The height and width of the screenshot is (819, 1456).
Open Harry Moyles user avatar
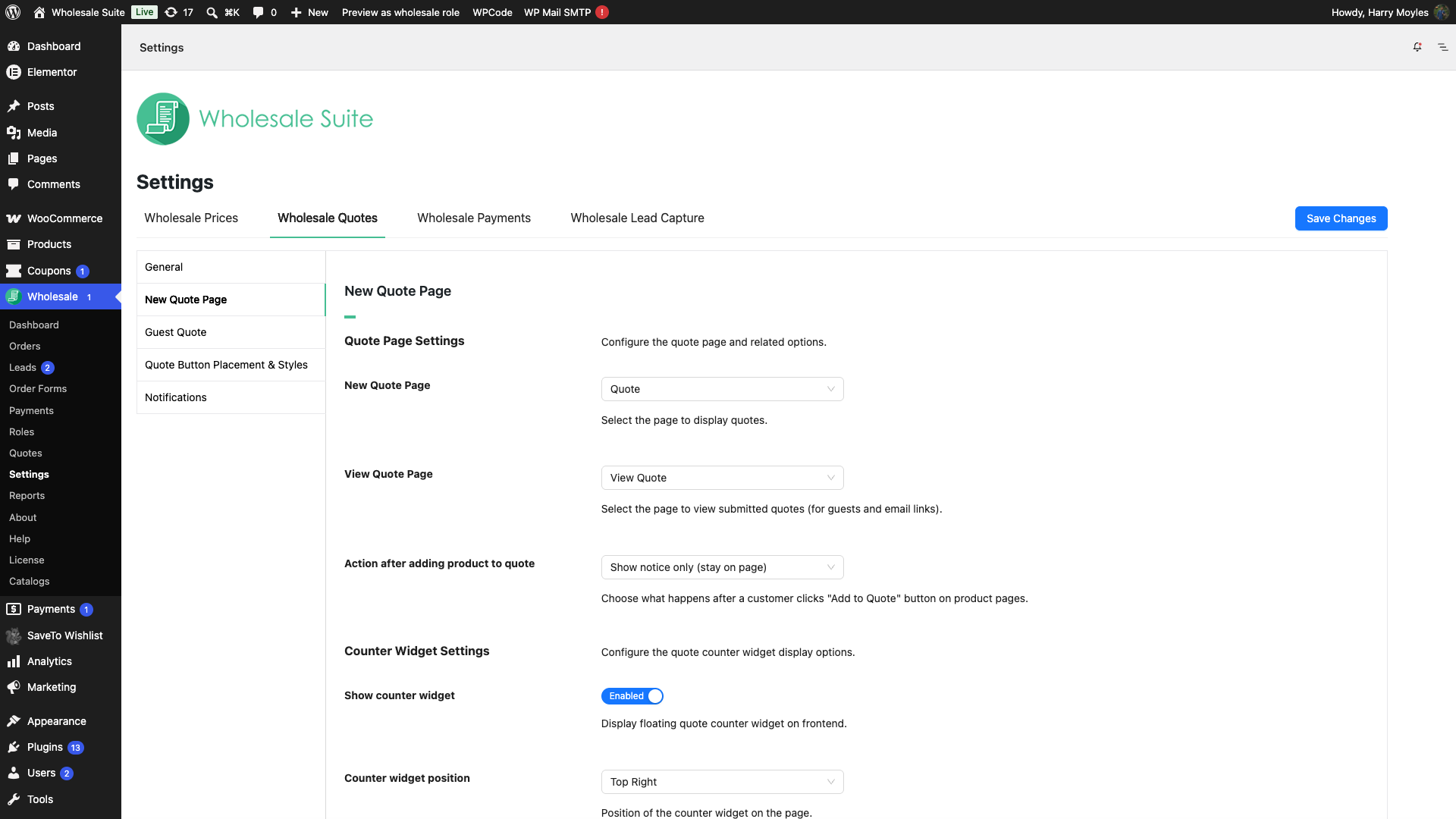1442,12
